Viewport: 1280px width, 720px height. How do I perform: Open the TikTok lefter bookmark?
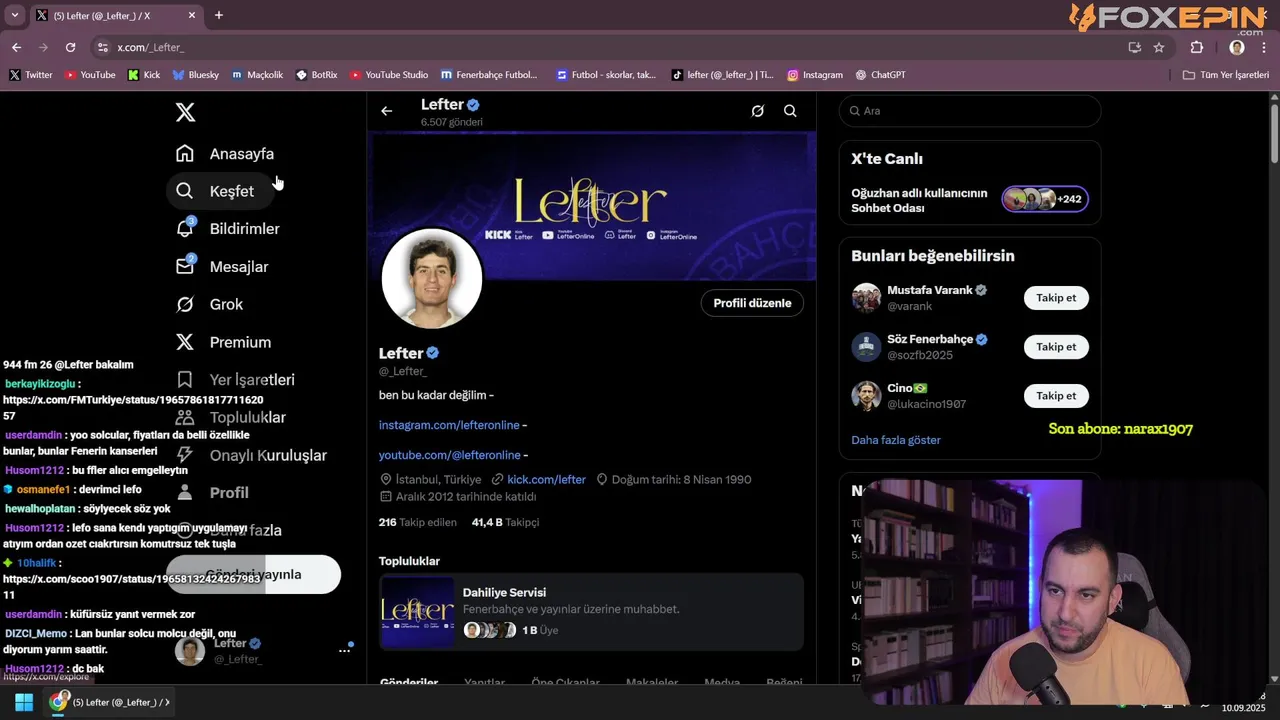722,75
